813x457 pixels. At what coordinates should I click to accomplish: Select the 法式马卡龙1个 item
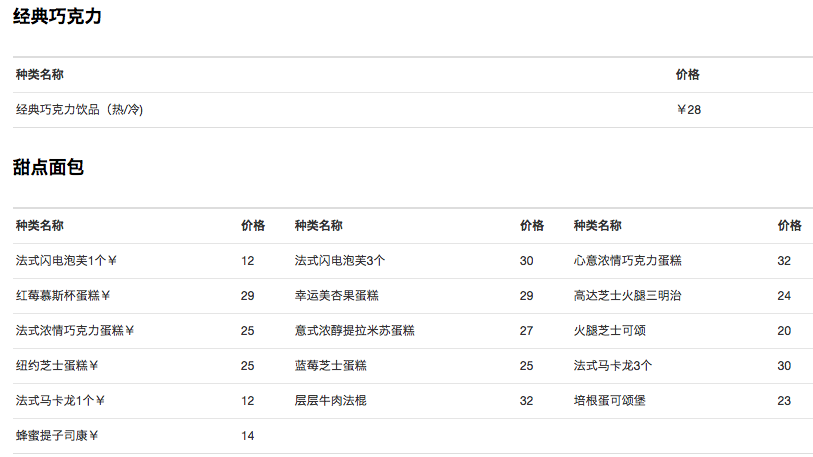coord(60,400)
